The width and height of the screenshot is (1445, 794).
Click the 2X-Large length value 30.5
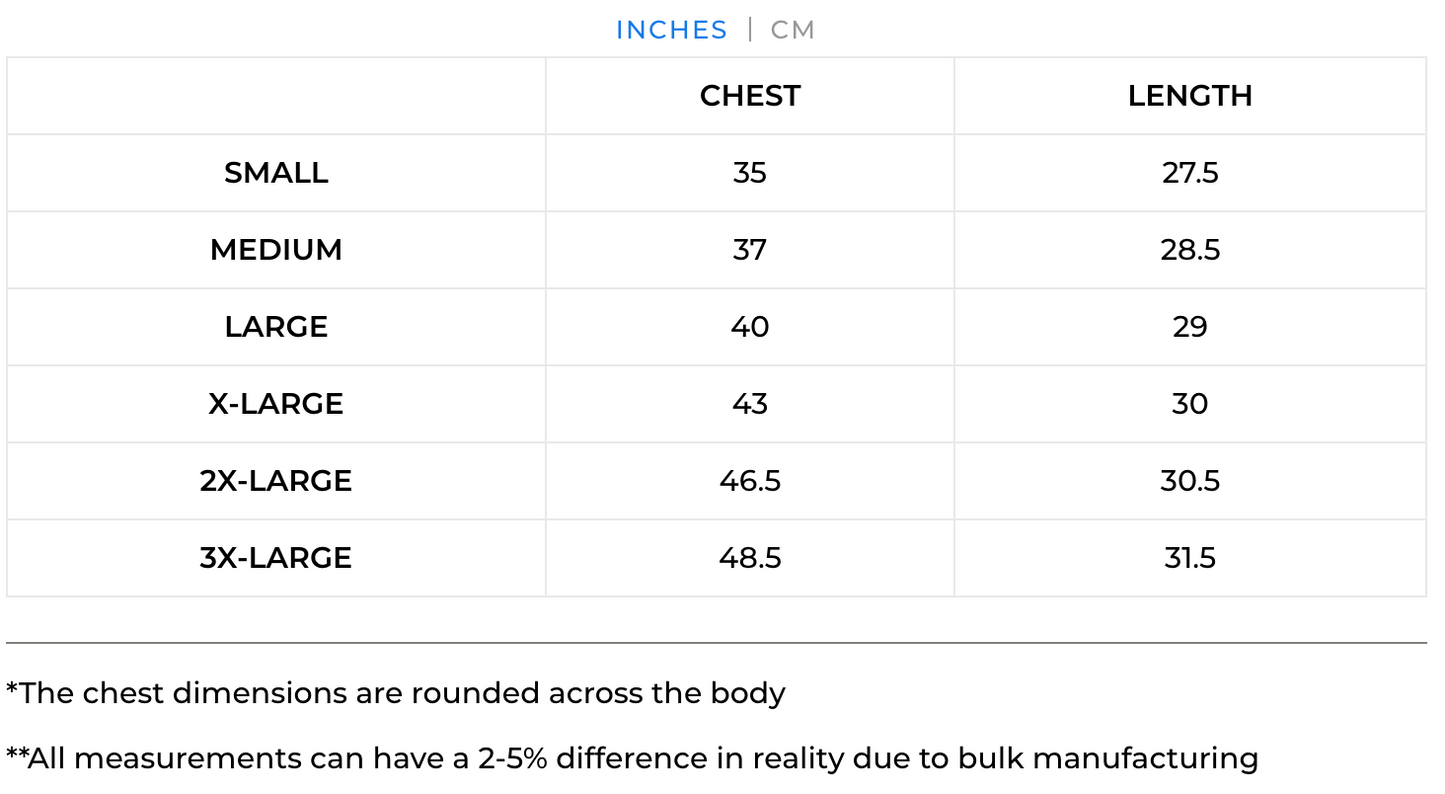(1190, 481)
